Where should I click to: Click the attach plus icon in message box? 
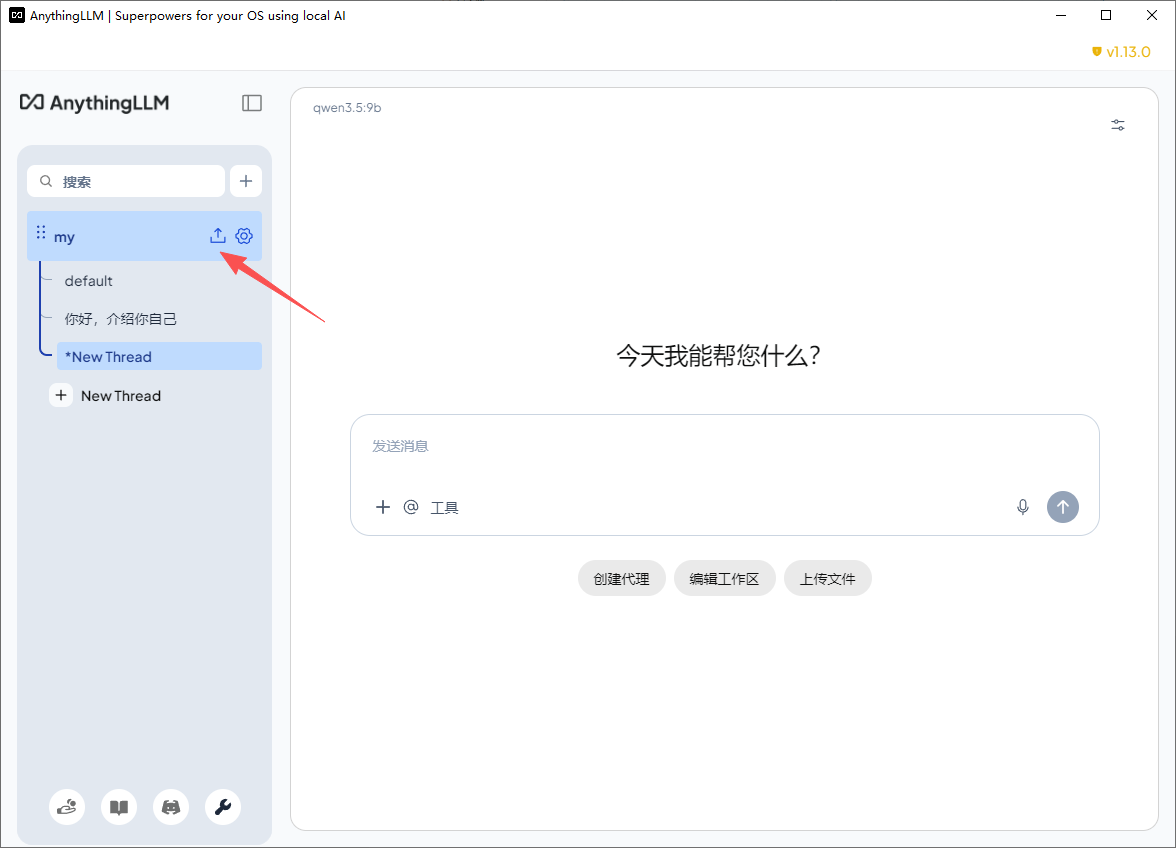coord(382,507)
